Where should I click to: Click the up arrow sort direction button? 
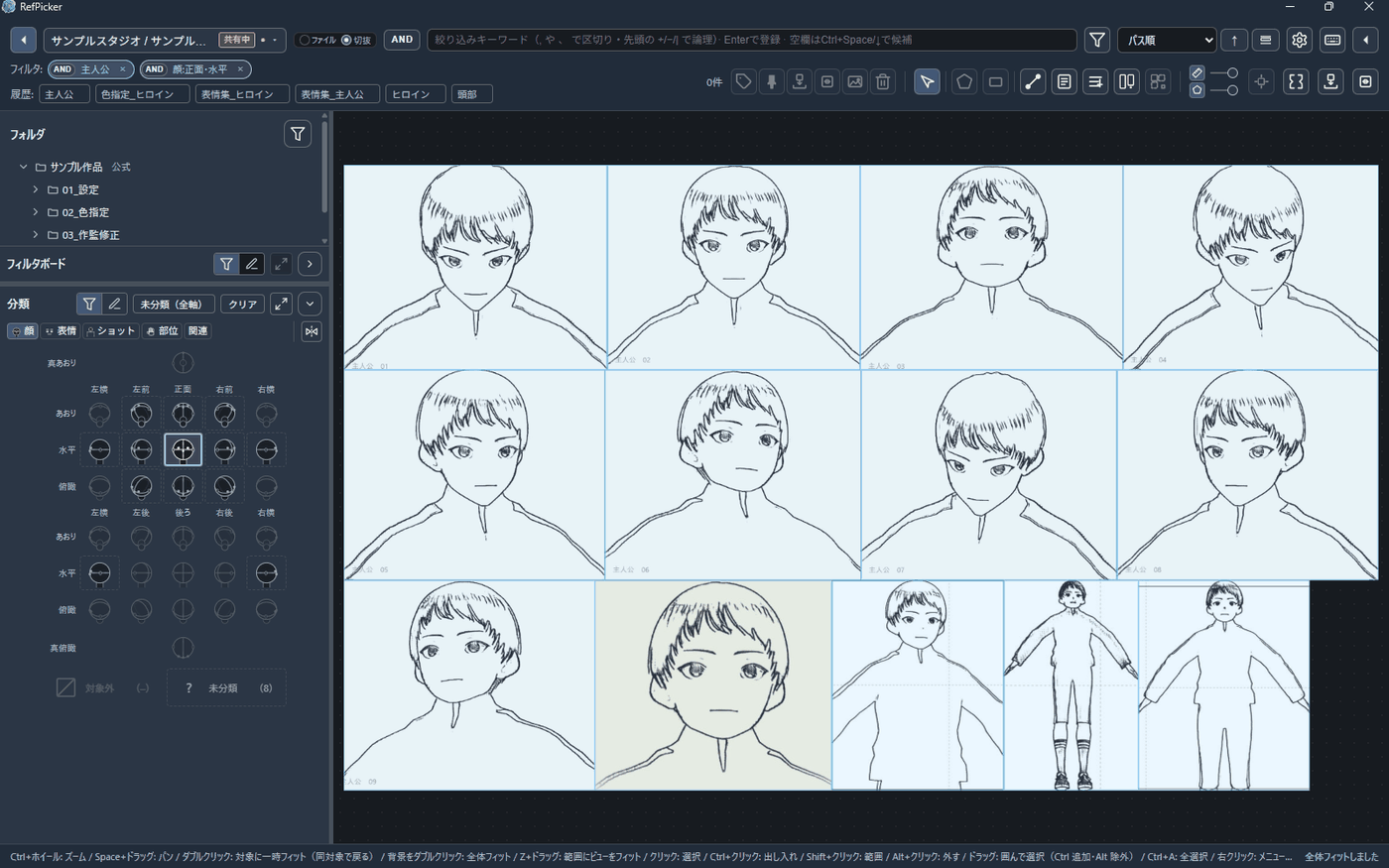(x=1234, y=40)
